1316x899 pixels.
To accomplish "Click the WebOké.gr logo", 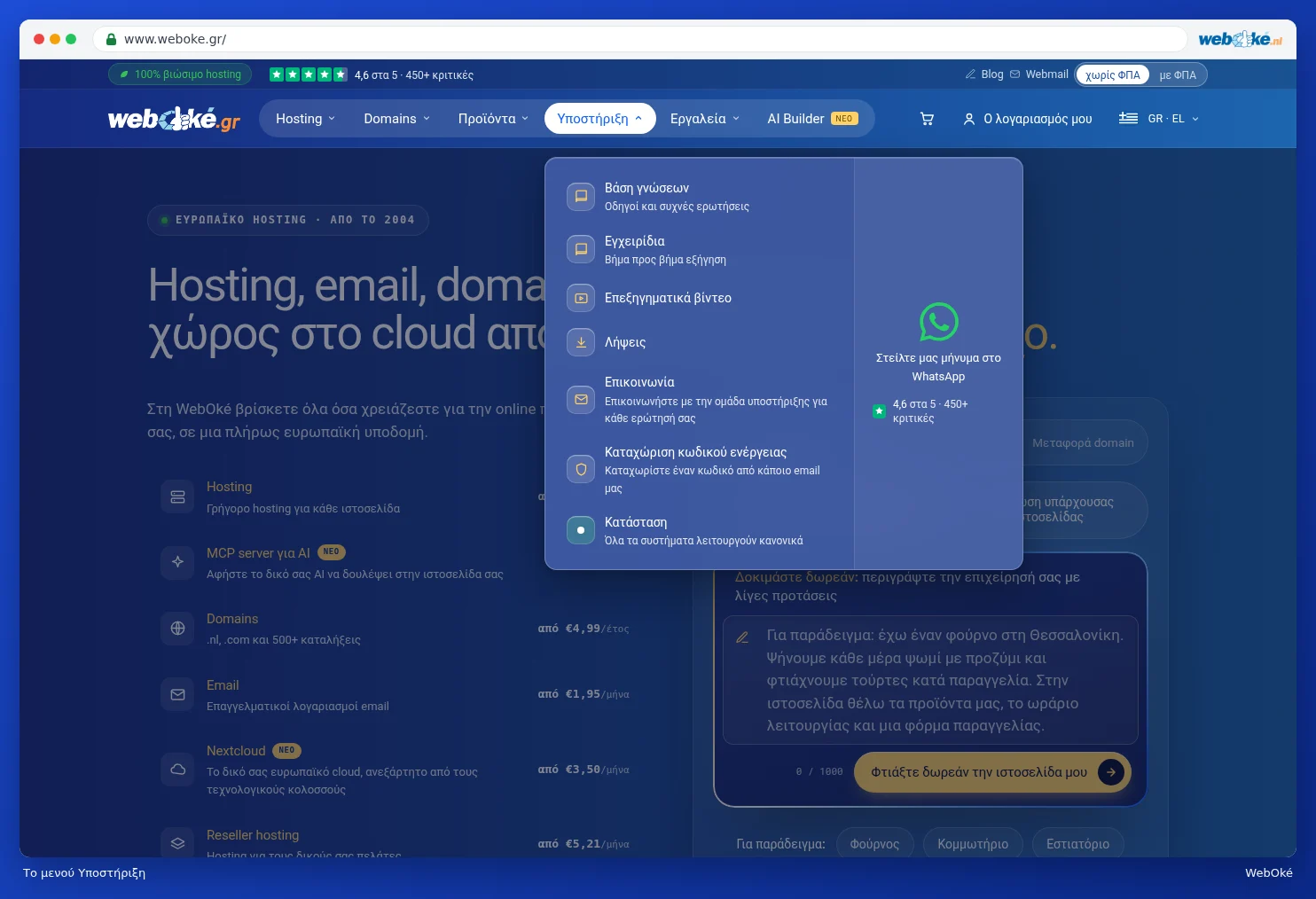I will click(174, 119).
